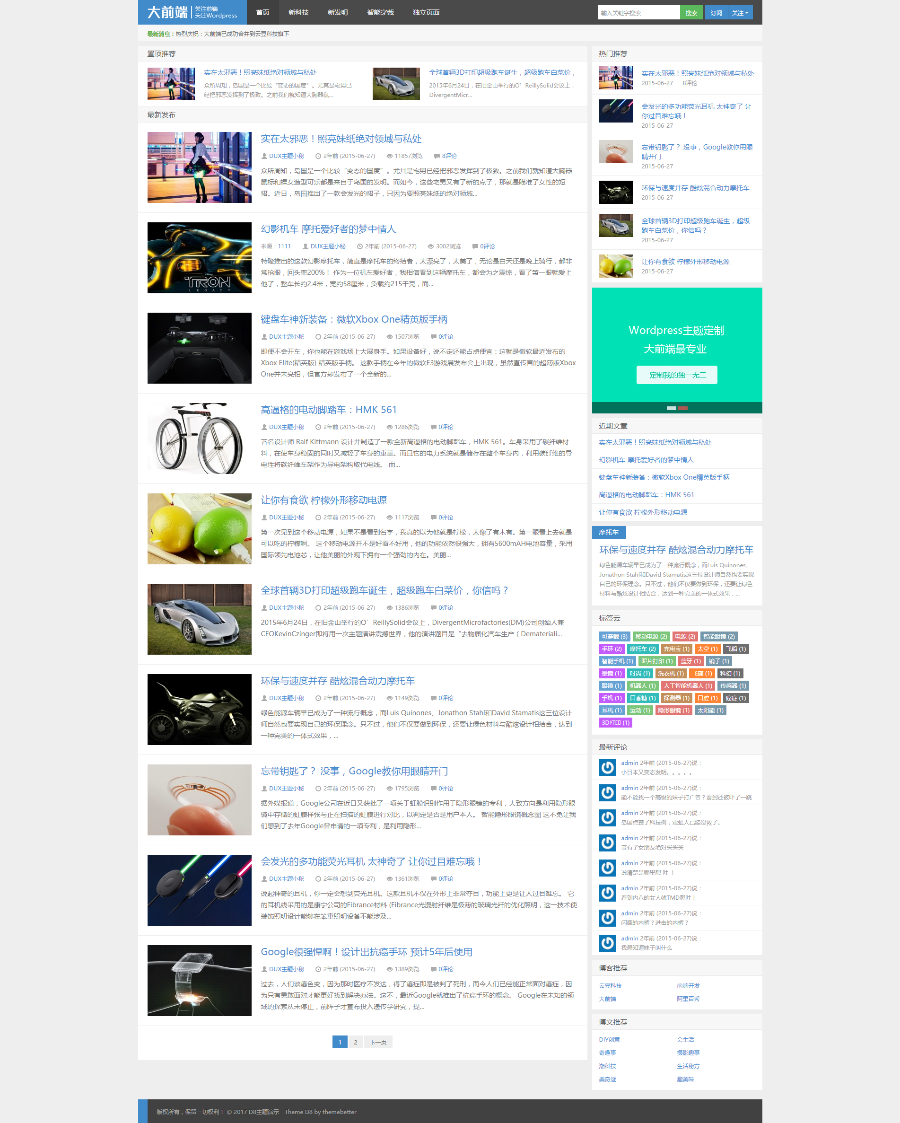The height and width of the screenshot is (1123, 900).
Task: Open the 新科技 menu item
Action: click(298, 12)
